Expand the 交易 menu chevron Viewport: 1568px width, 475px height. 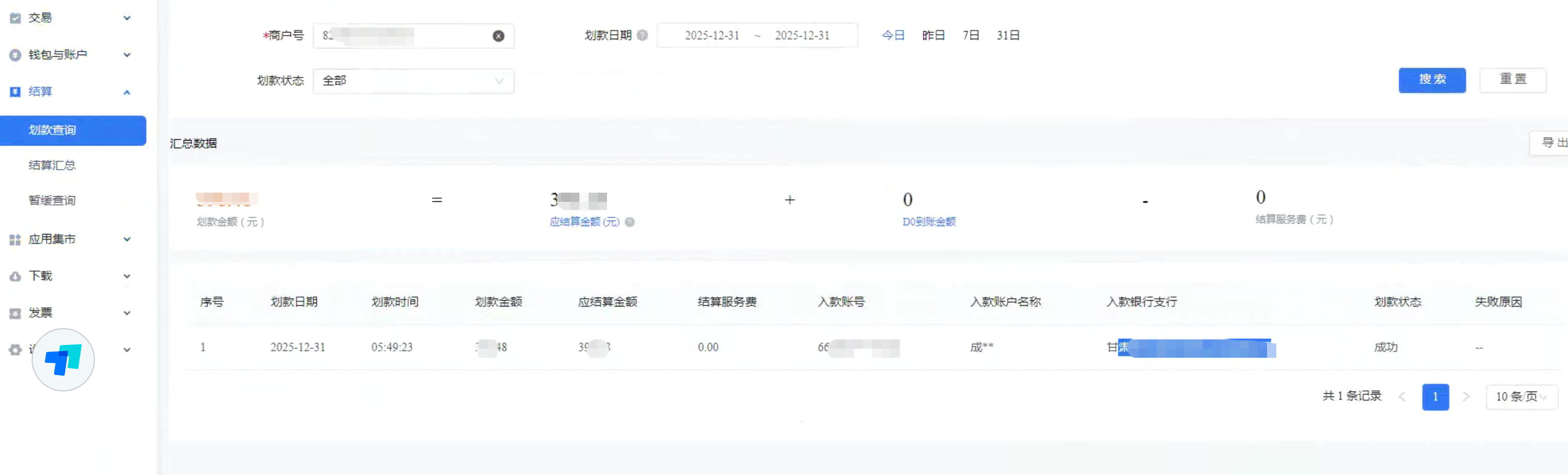pyautogui.click(x=127, y=18)
